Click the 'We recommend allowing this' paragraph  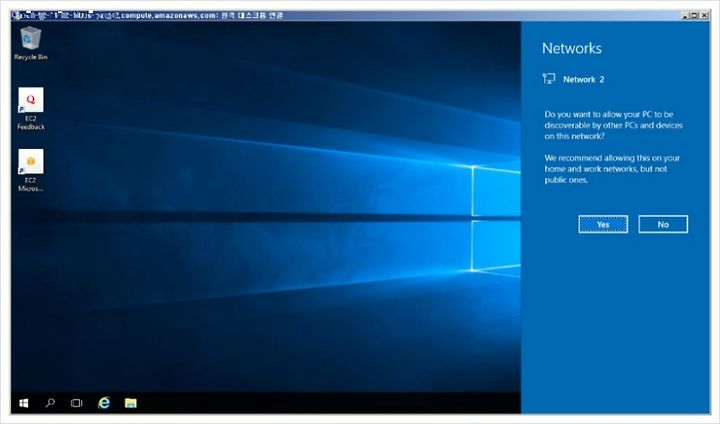click(612, 169)
